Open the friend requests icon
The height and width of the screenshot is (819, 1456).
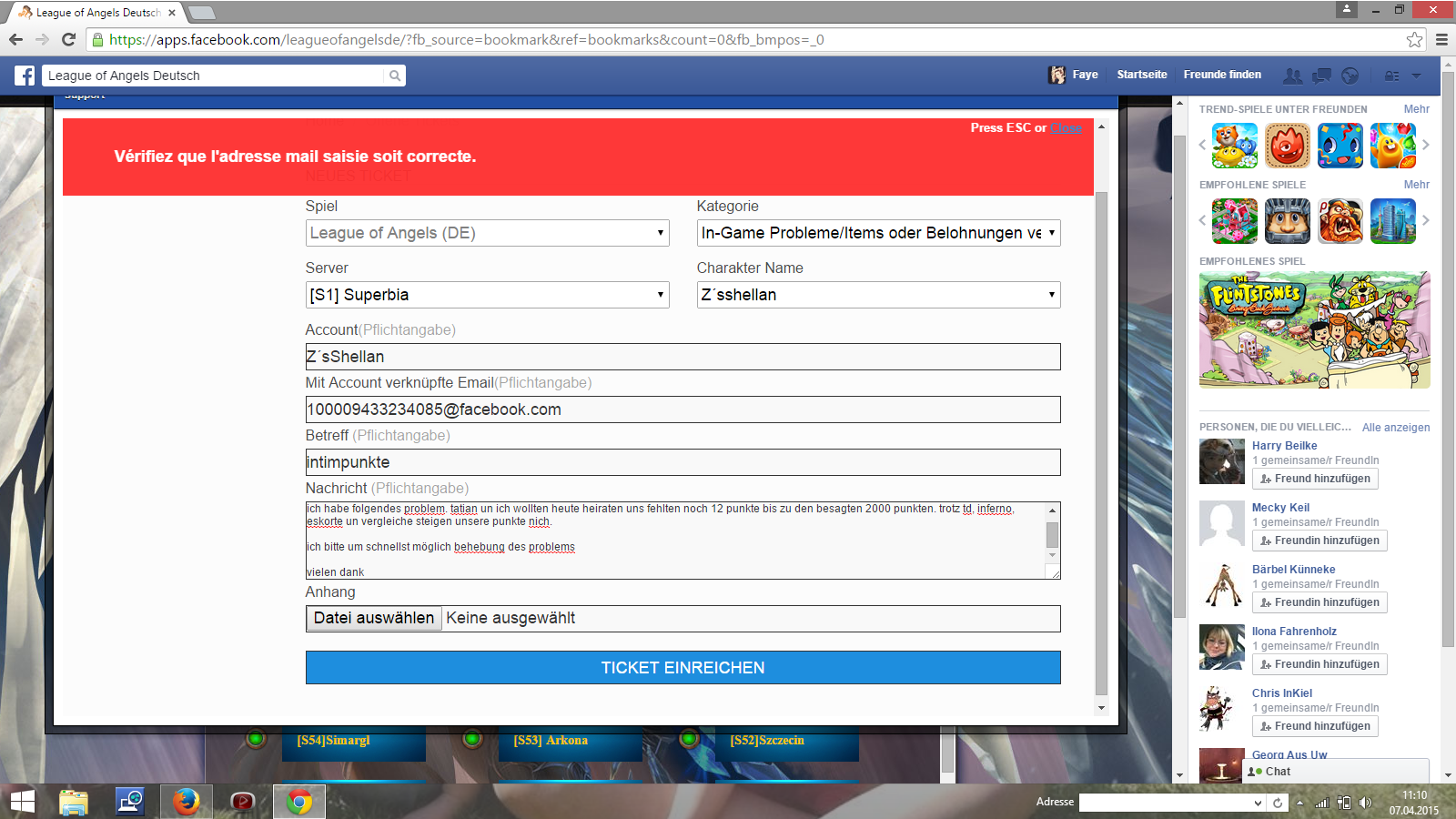pos(1292,76)
